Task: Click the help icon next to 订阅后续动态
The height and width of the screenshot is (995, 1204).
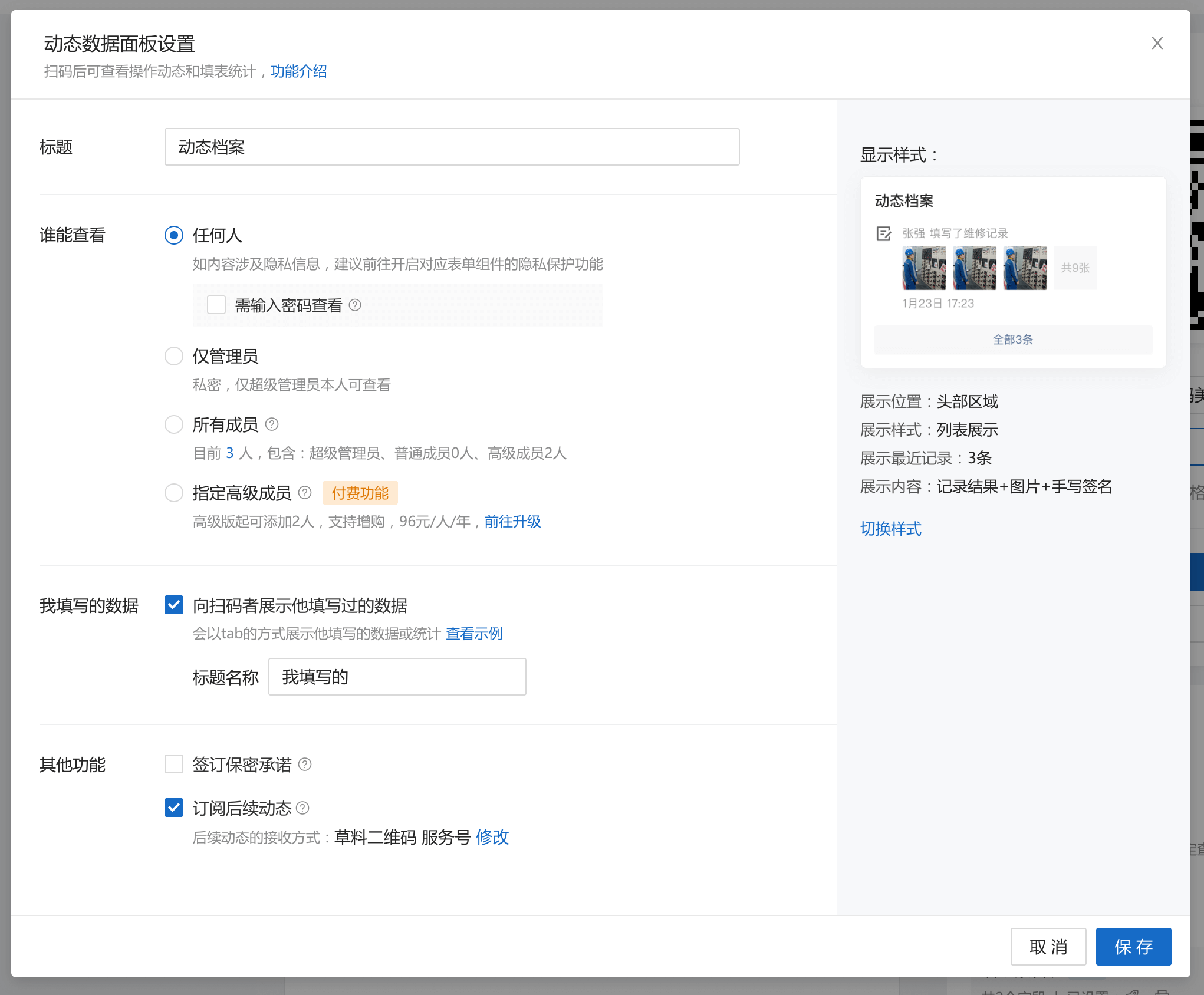Action: click(304, 808)
